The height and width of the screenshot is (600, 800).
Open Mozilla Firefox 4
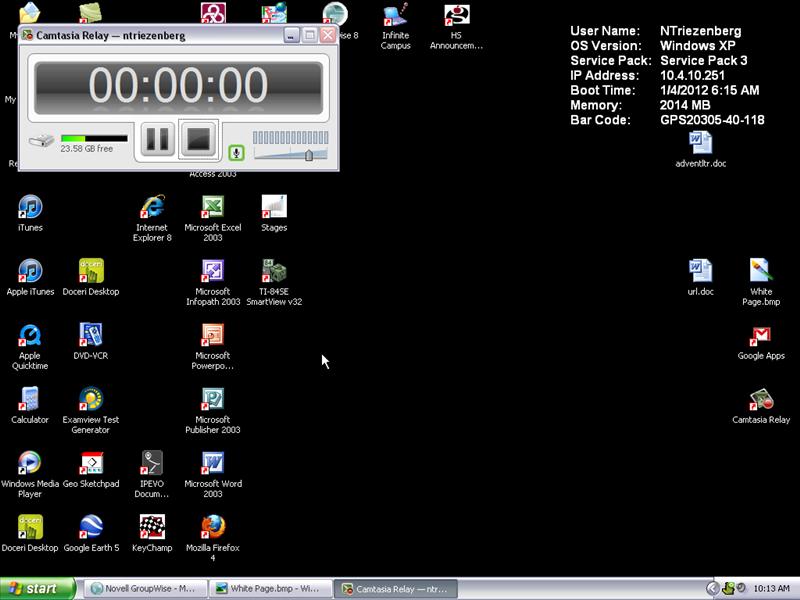[213, 539]
